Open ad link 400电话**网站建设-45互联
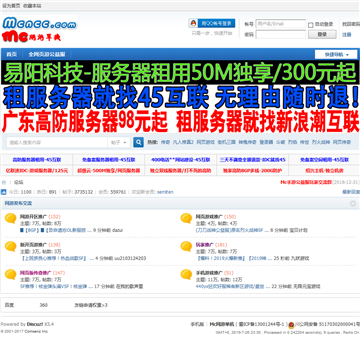The height and width of the screenshot is (360, 360). pyautogui.click(x=180, y=160)
